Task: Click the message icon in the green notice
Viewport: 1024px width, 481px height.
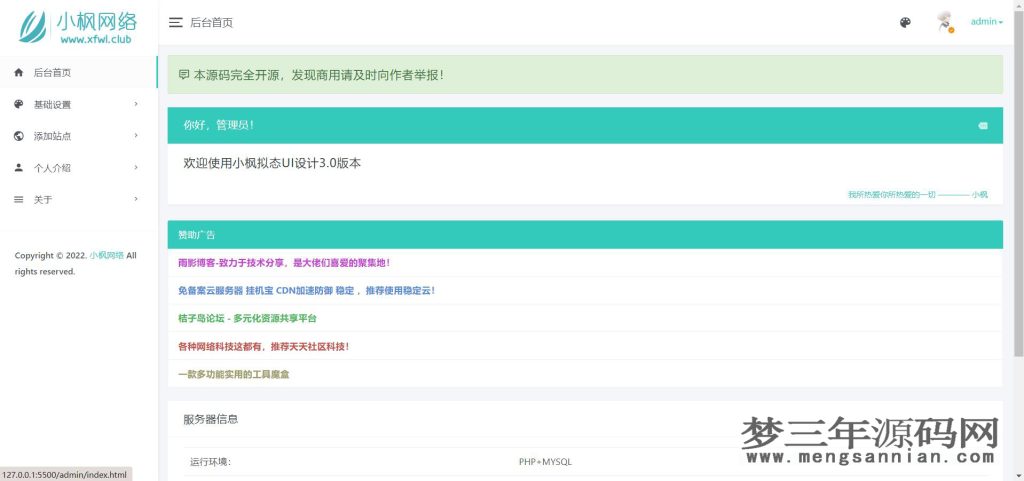Action: (184, 75)
